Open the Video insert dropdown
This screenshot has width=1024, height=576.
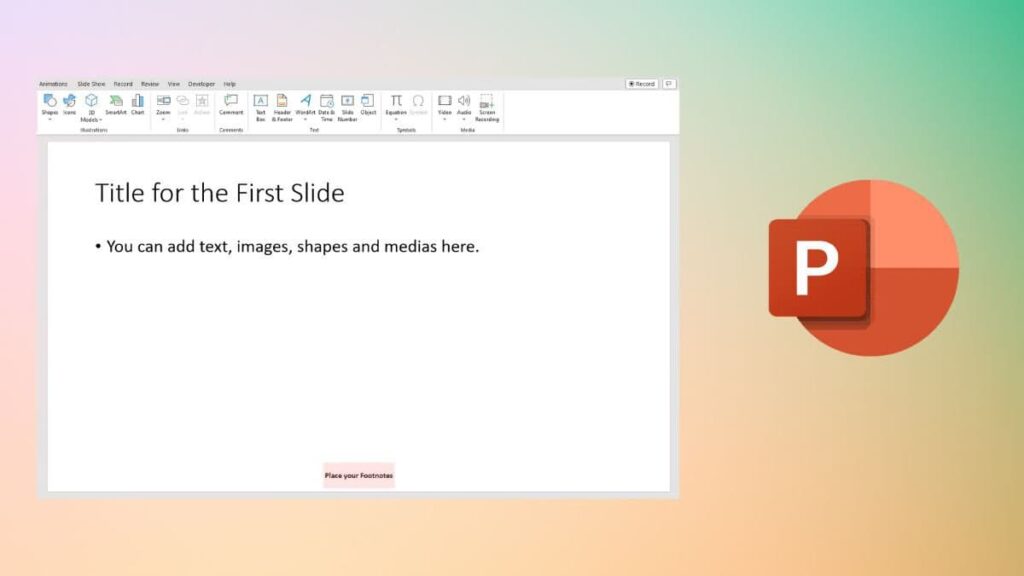pyautogui.click(x=445, y=120)
